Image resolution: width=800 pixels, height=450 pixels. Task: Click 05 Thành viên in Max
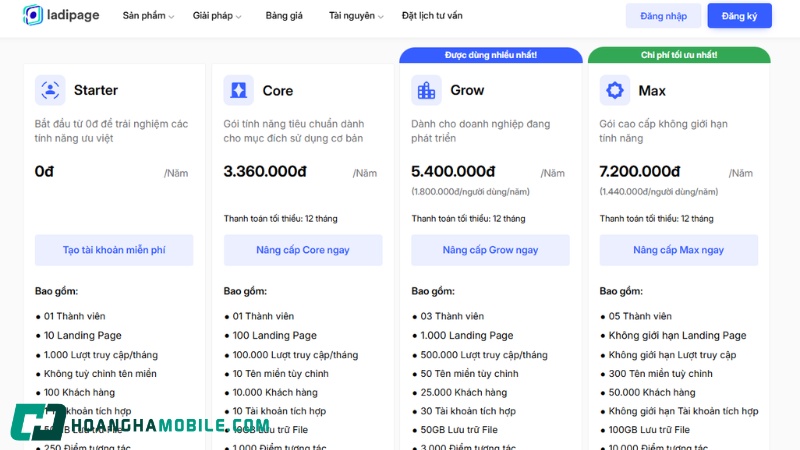point(640,316)
